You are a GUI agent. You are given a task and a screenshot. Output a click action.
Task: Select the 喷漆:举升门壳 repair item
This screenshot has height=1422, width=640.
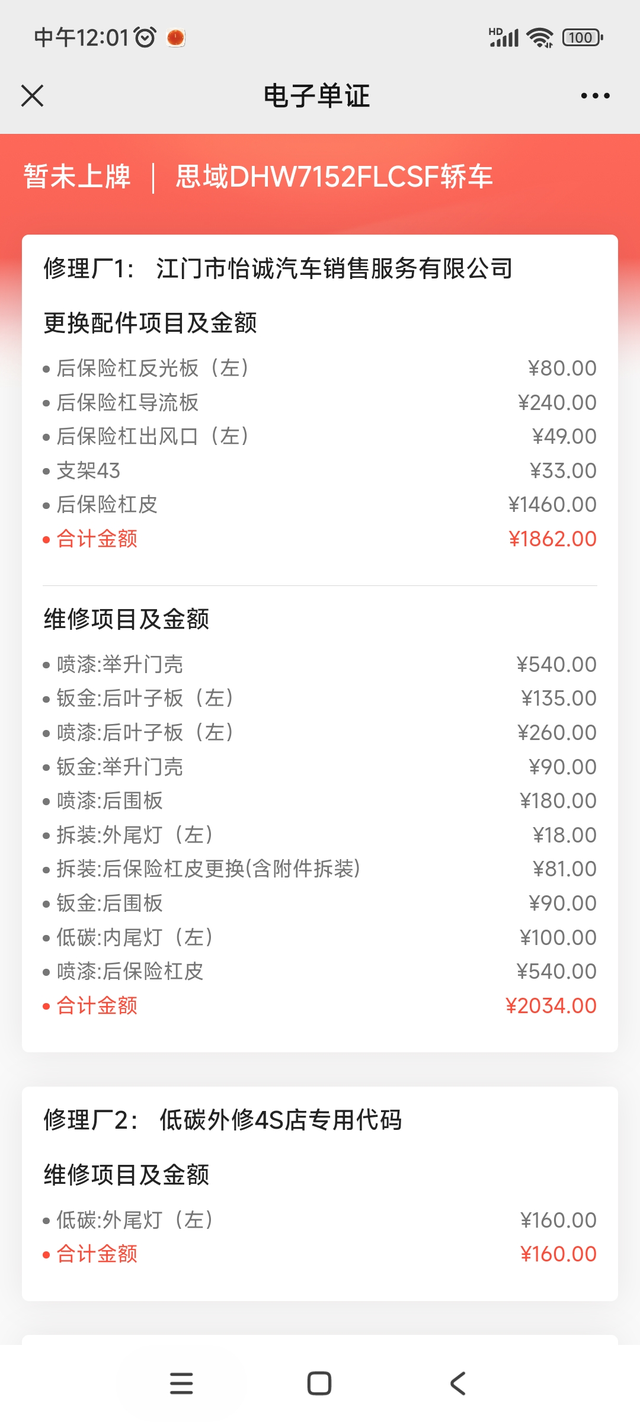point(320,664)
